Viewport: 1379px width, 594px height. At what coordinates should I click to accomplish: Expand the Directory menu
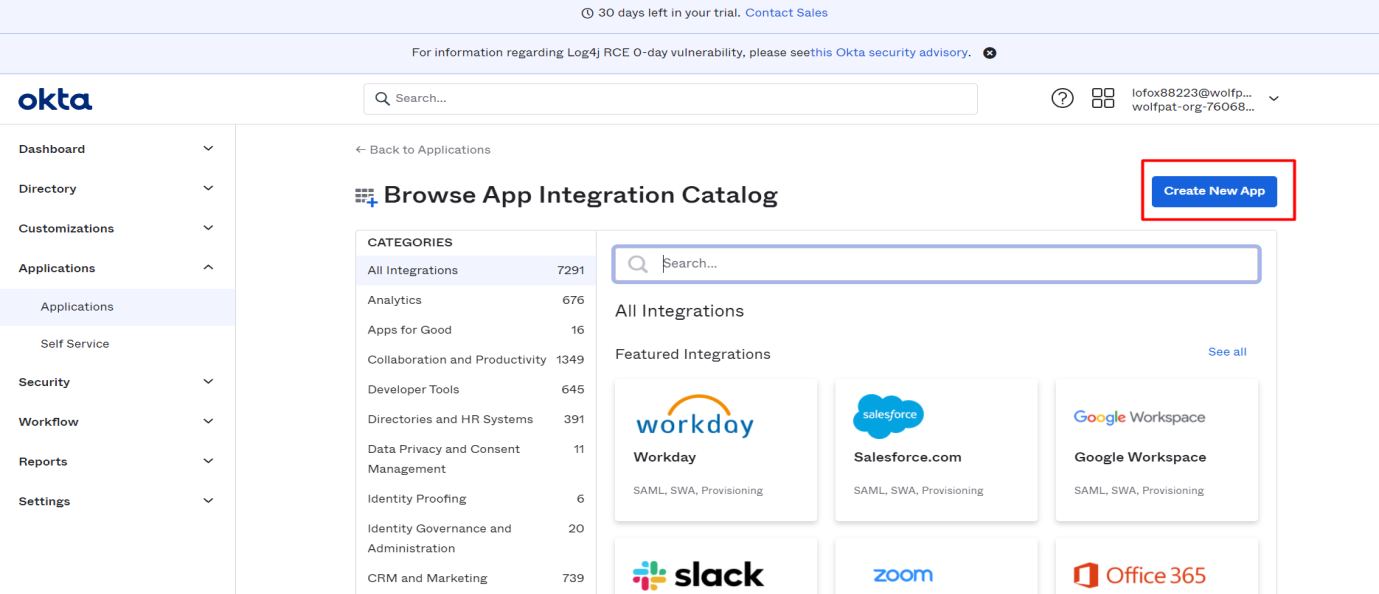tap(117, 189)
